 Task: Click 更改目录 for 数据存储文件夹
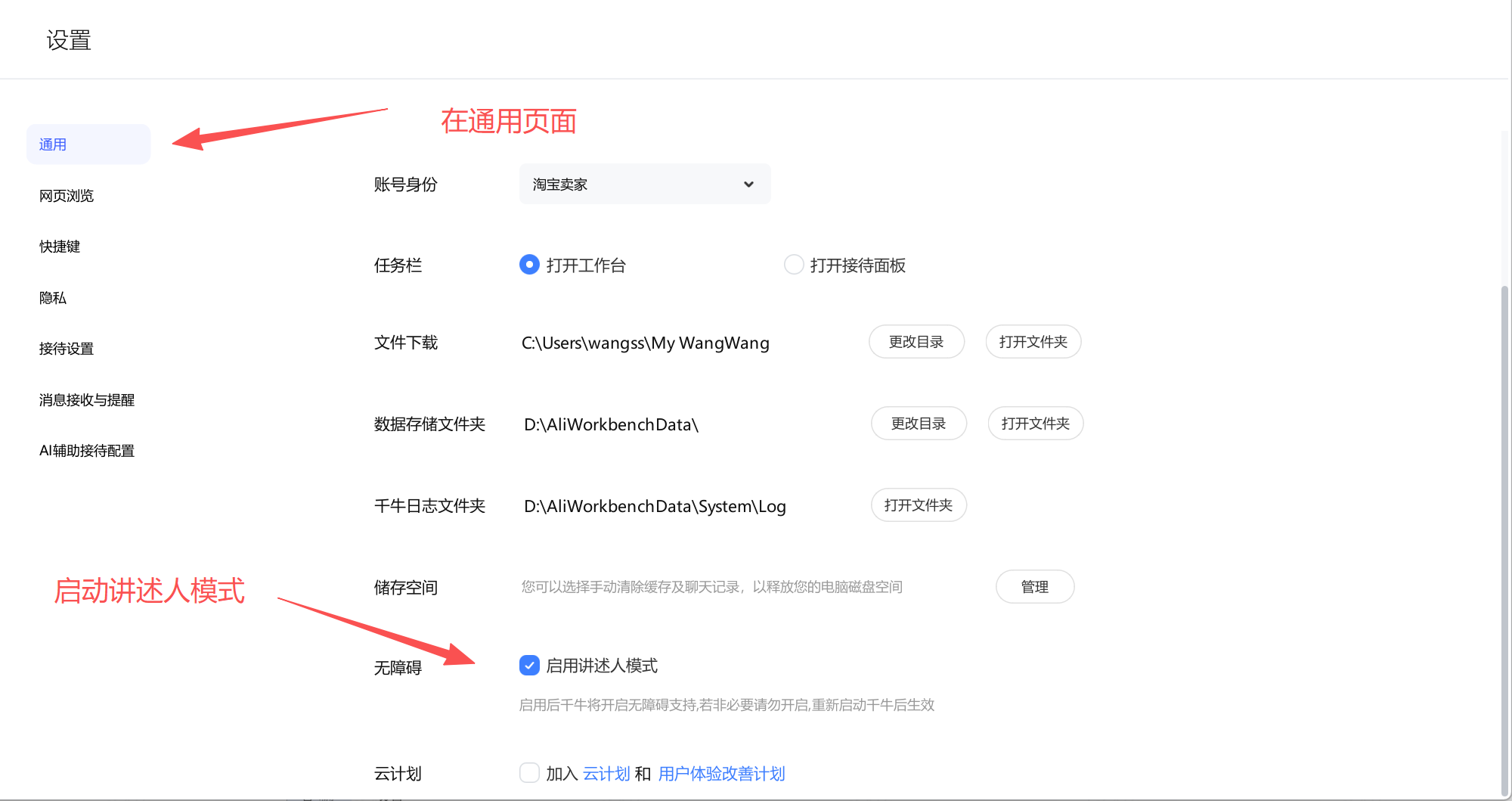pos(919,424)
